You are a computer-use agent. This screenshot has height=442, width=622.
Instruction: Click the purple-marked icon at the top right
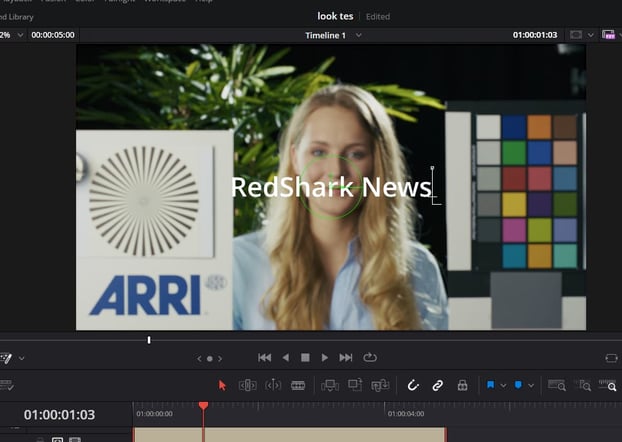tap(608, 35)
